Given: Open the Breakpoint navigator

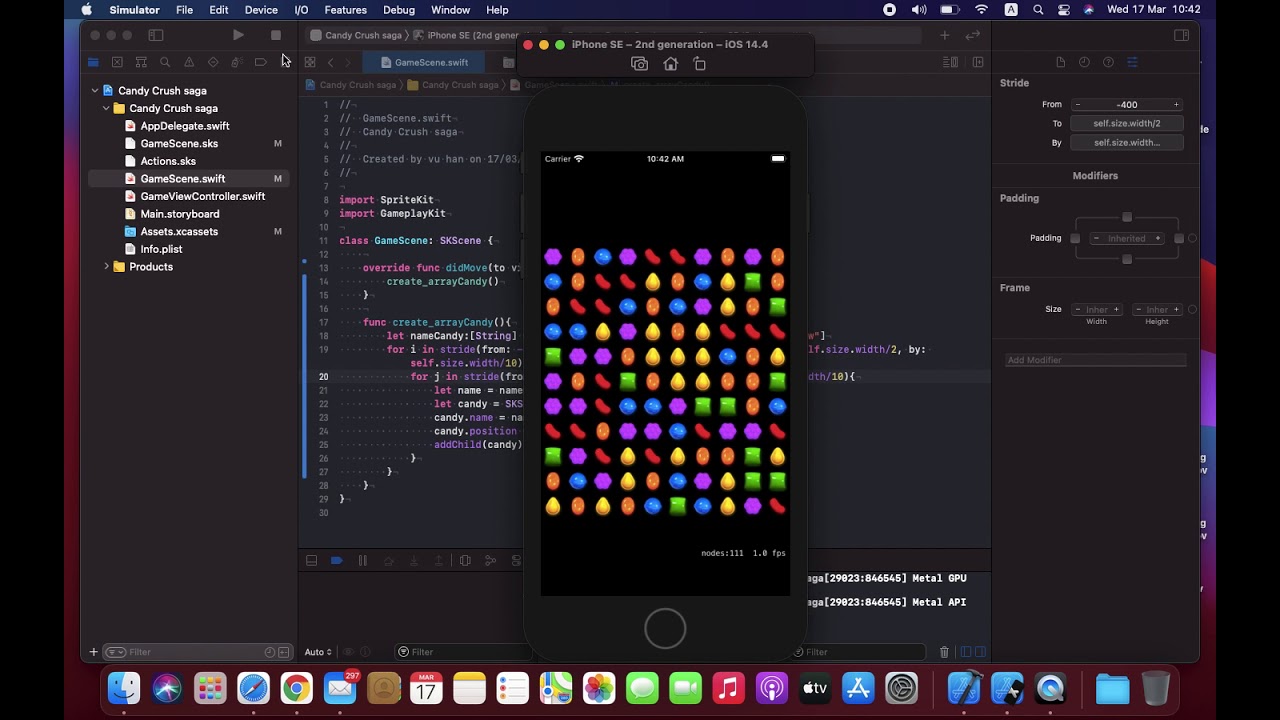Looking at the screenshot, I should [261, 62].
